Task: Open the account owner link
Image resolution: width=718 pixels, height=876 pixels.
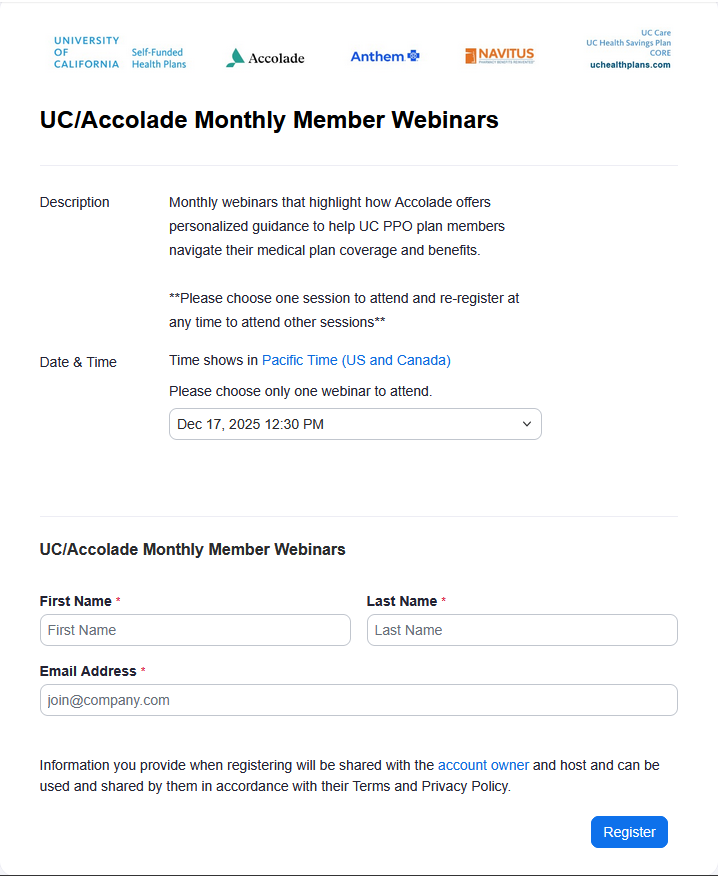Action: [483, 765]
